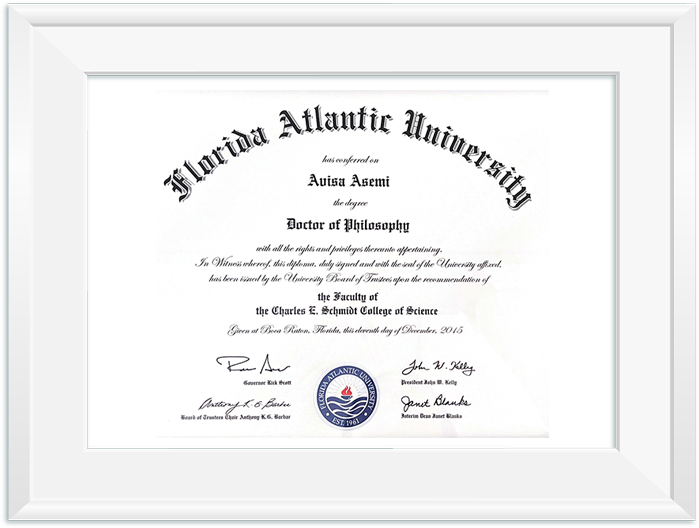Viewport: 699px width, 528px height.
Task: Click the Governor's signature above Rick Scott
Action: pos(253,365)
